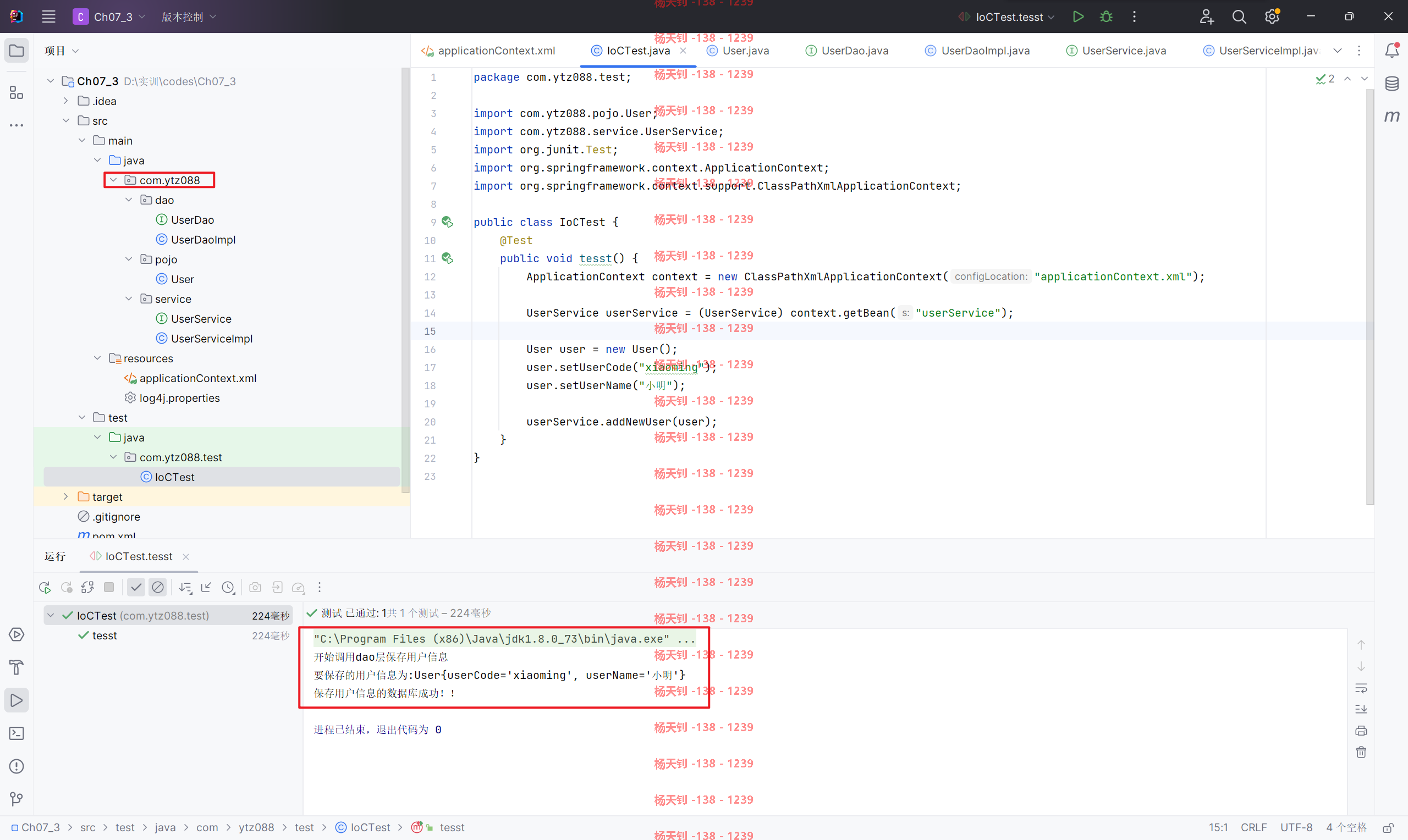Screen dimensions: 1408x840
Task: Open the IoCTest.tesst run configuration dropdown
Action: (1007, 17)
